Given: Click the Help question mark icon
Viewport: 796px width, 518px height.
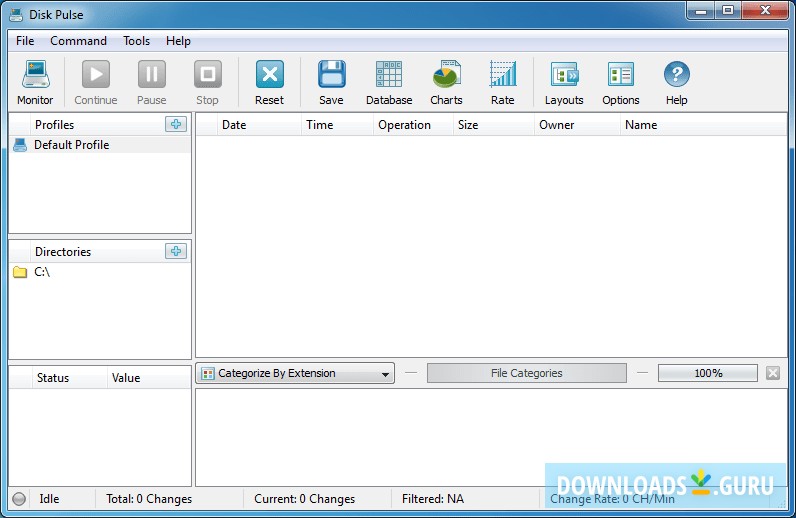Looking at the screenshot, I should coord(677,76).
